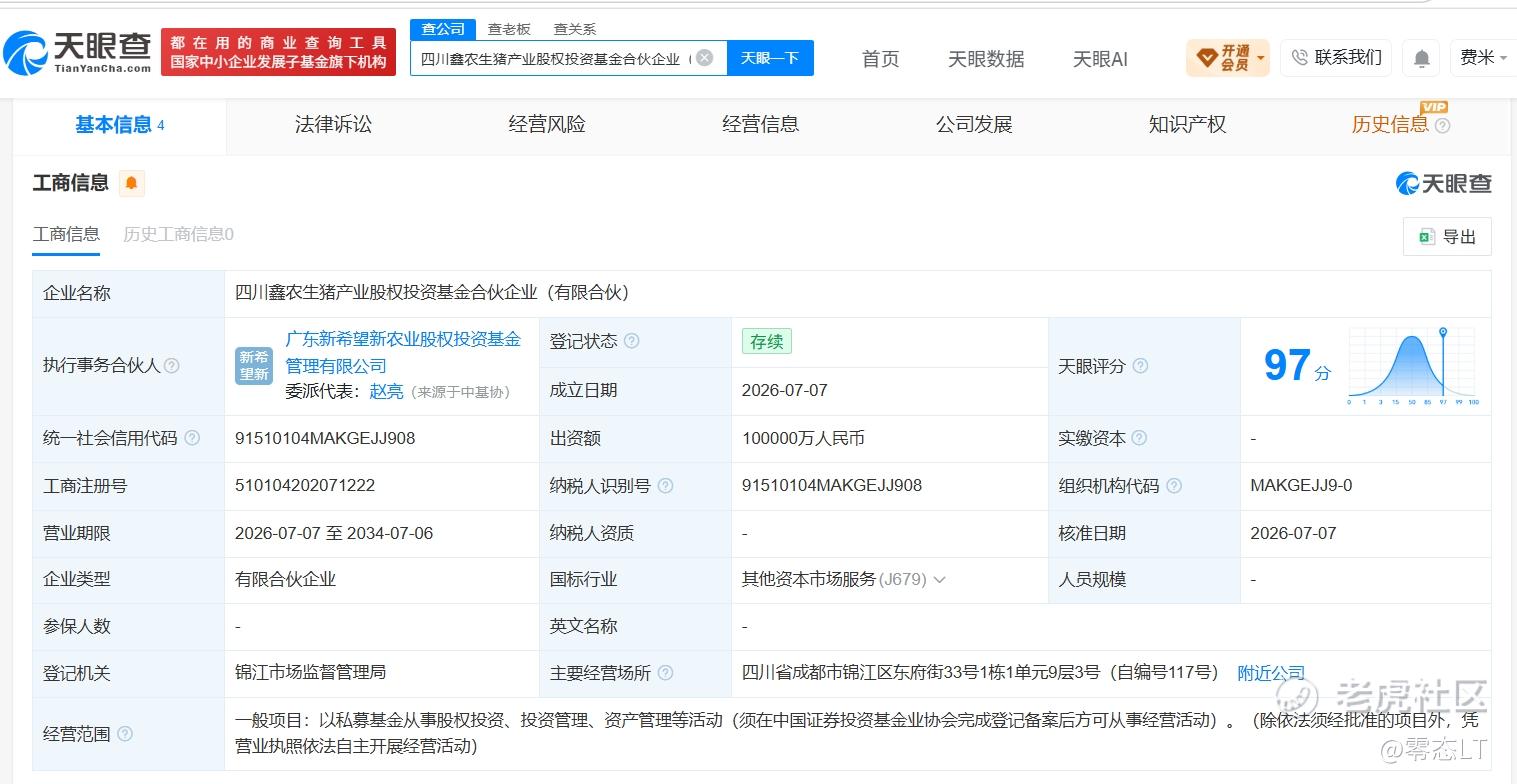Open the 费米 user menu dropdown
This screenshot has width=1517, height=784.
(1483, 58)
